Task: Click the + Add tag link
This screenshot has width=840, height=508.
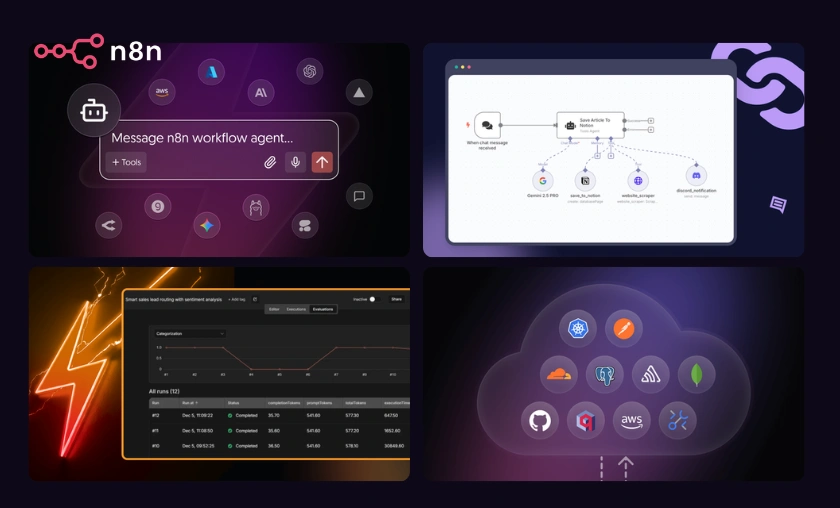Action: pos(236,300)
